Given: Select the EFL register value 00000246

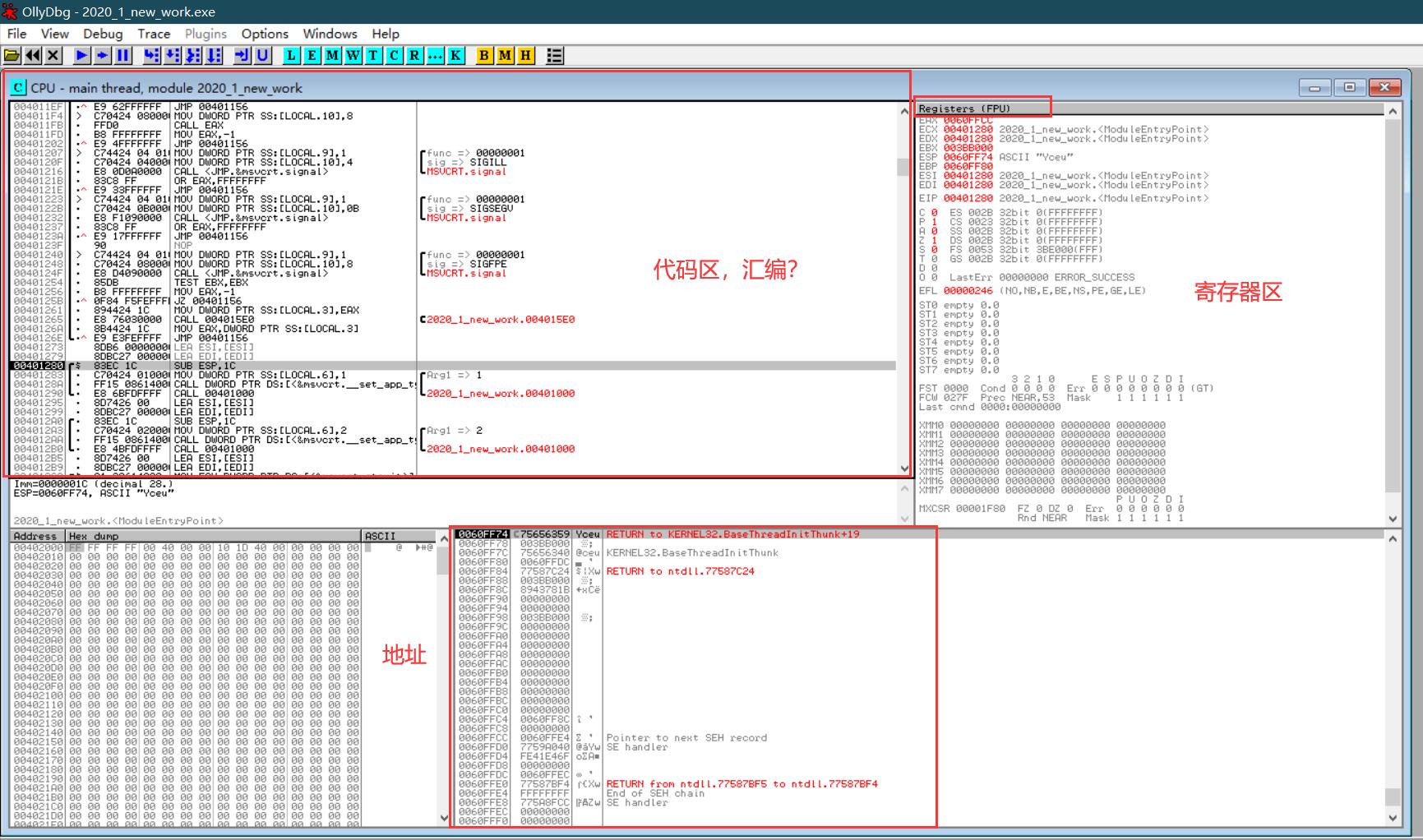Looking at the screenshot, I should click(968, 291).
